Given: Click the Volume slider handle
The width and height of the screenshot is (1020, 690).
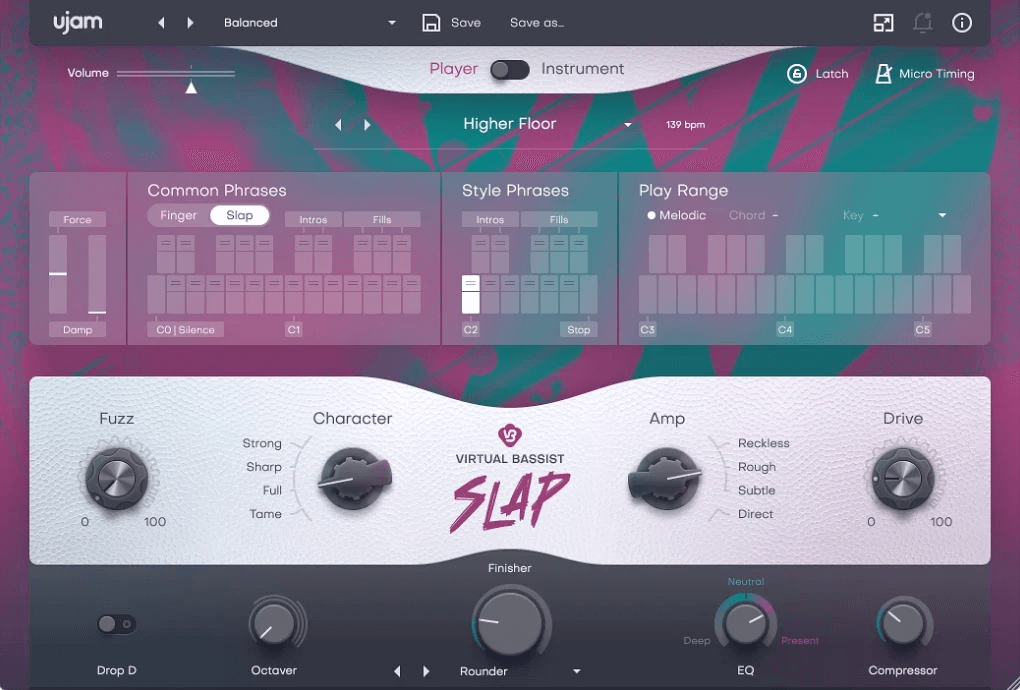Looking at the screenshot, I should click(x=191, y=87).
